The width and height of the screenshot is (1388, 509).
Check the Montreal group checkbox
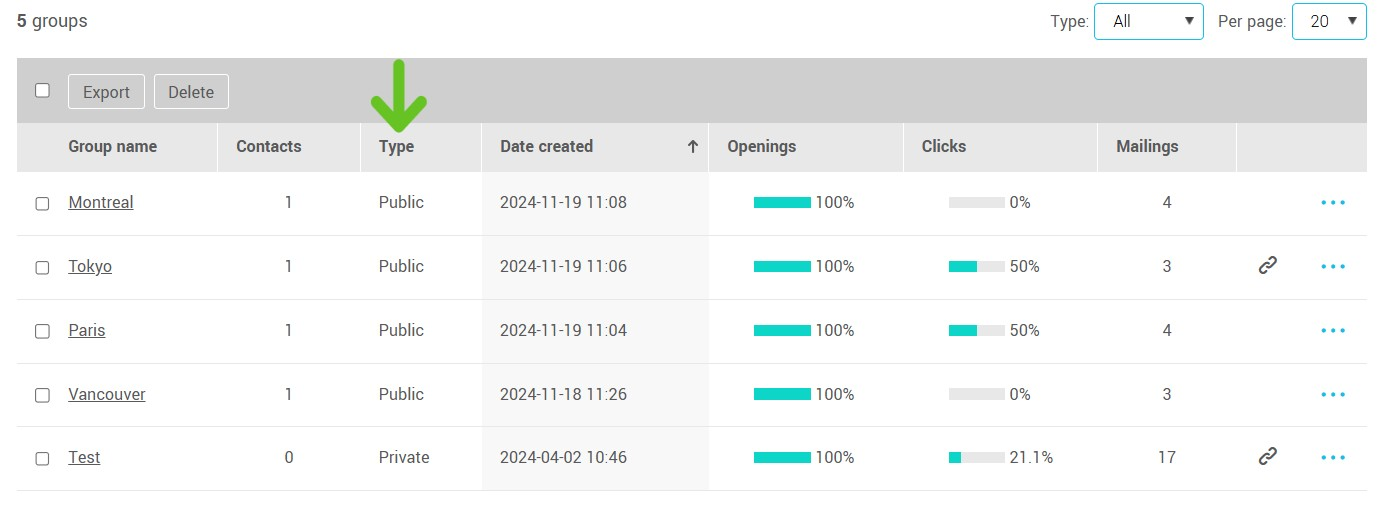point(42,204)
